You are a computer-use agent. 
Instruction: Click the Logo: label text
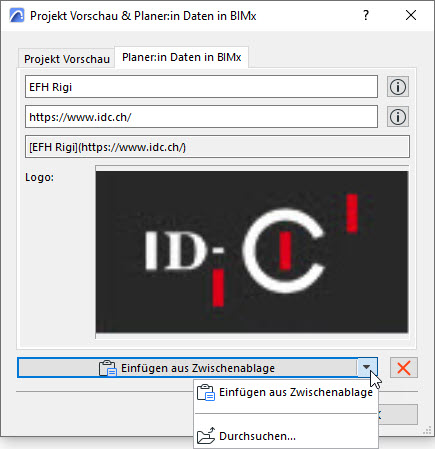tap(39, 177)
